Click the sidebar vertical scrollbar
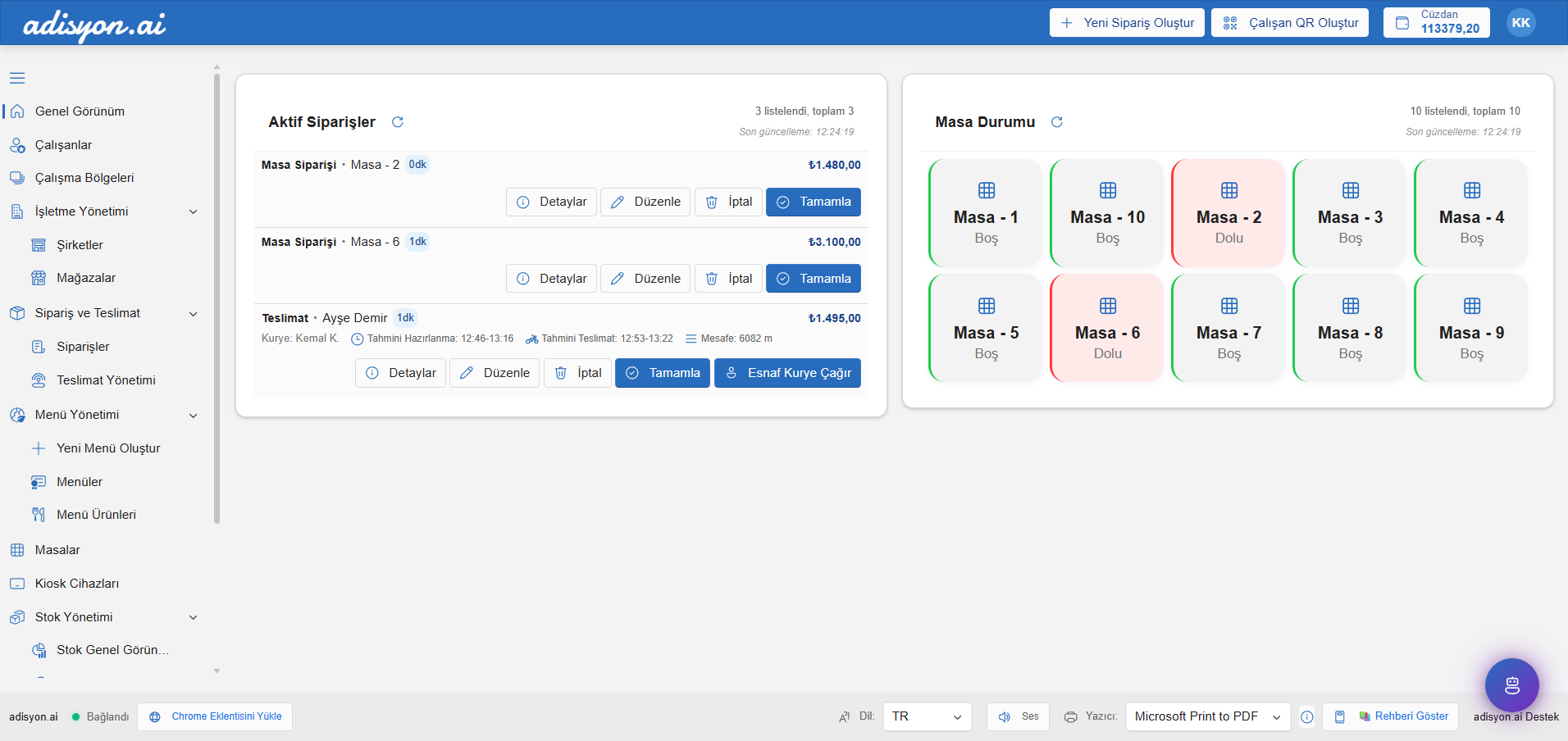Screen dimensions: 1568x741 tap(217, 295)
